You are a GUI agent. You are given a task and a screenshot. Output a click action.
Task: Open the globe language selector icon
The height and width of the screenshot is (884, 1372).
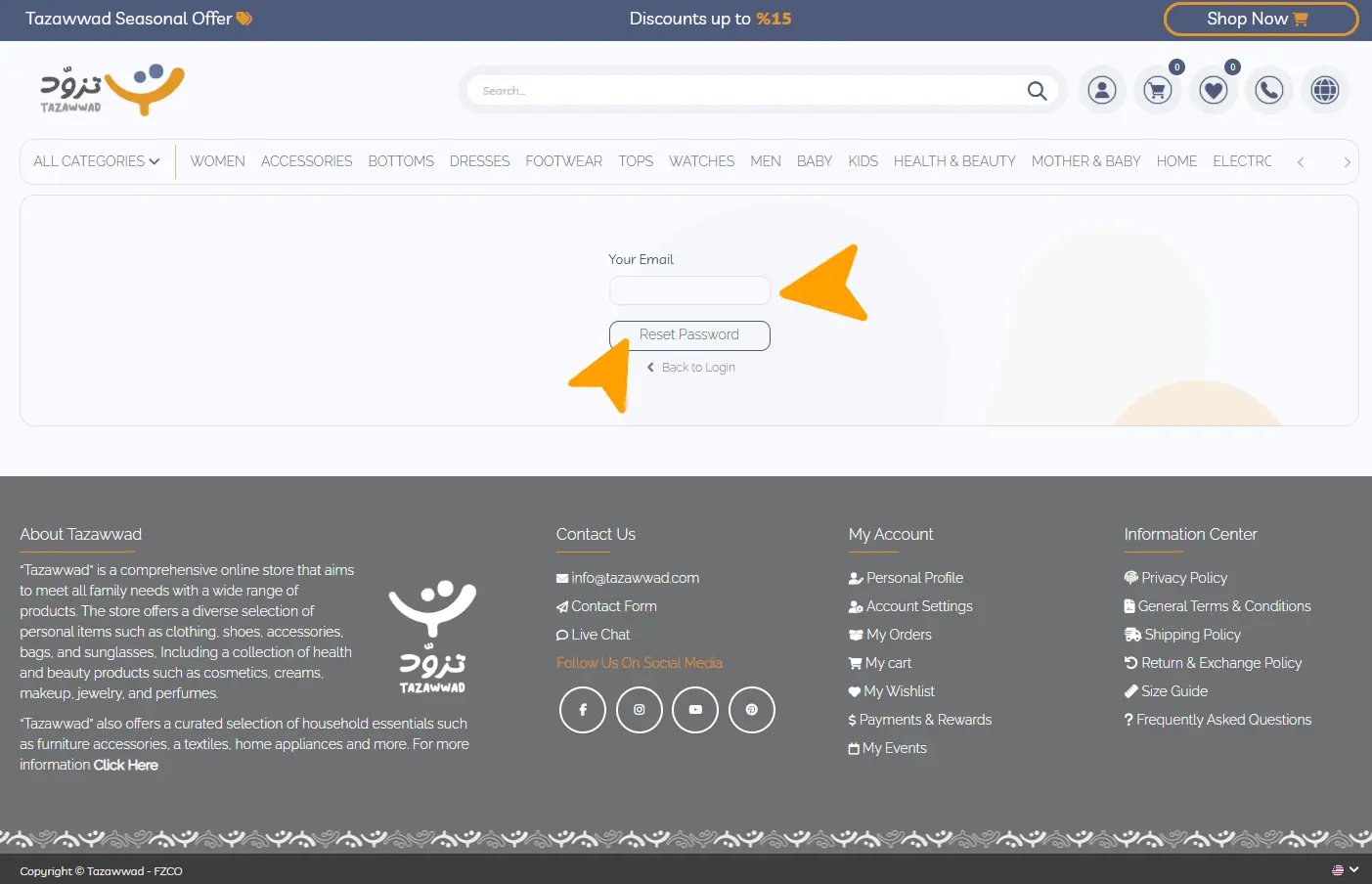click(1325, 91)
